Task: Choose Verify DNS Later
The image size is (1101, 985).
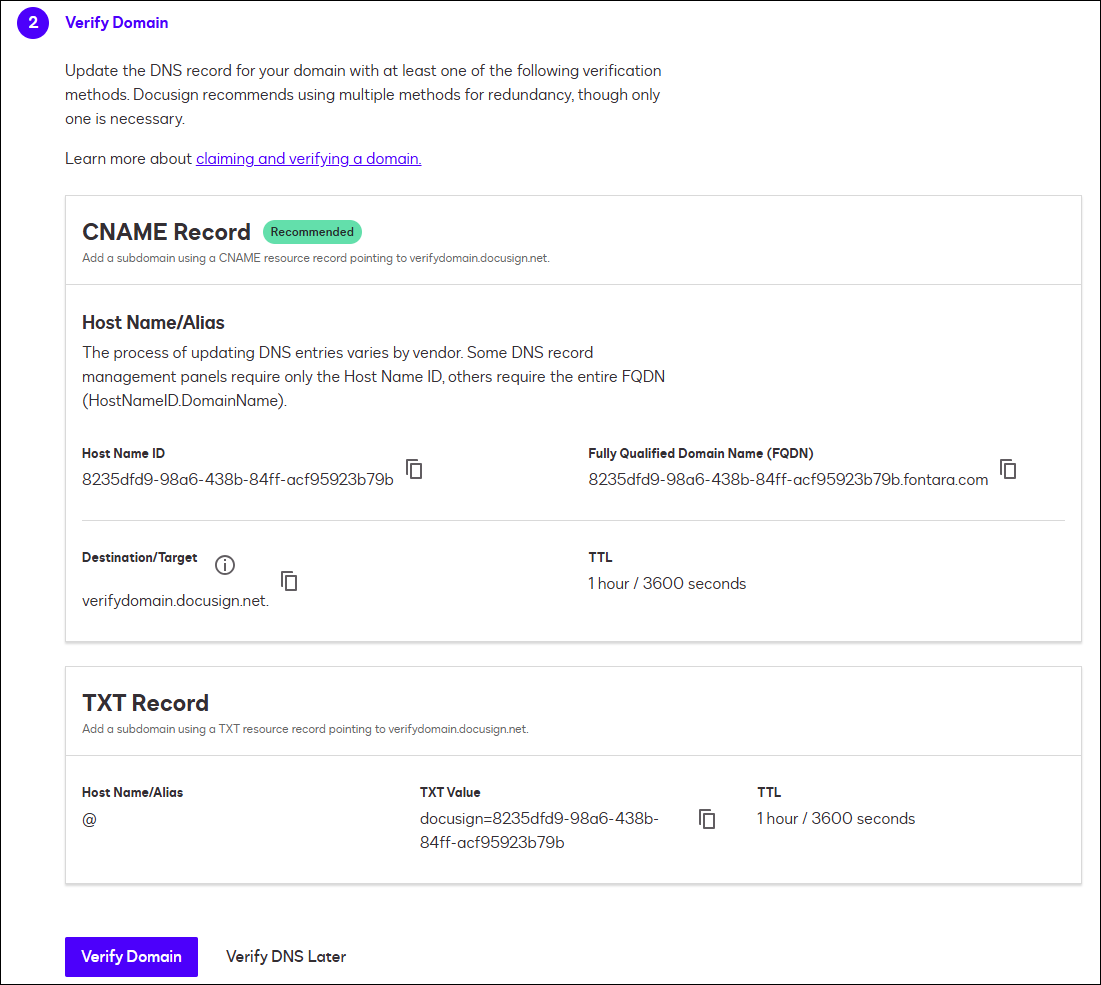Action: pyautogui.click(x=286, y=956)
